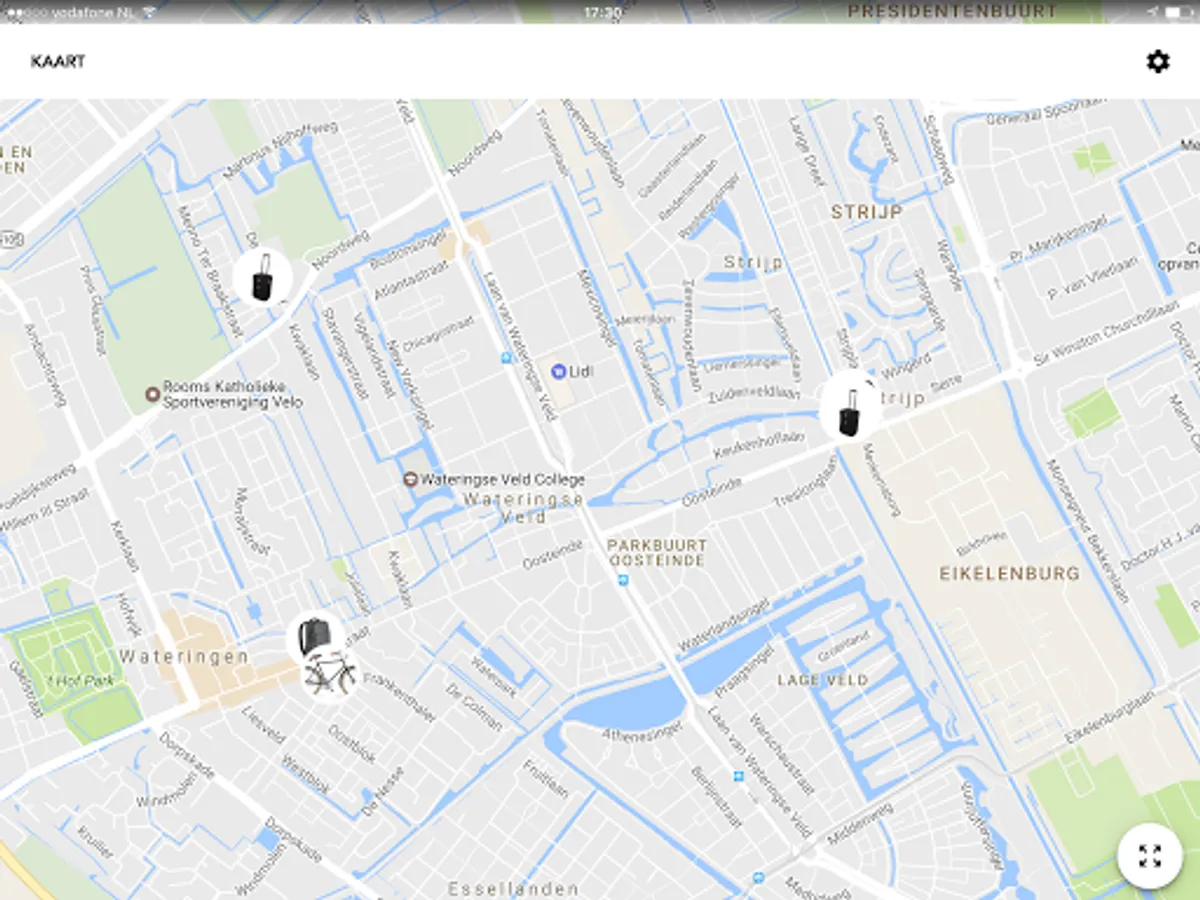
Task: Click the Sportvereniging Velo pin icon
Action: click(152, 394)
